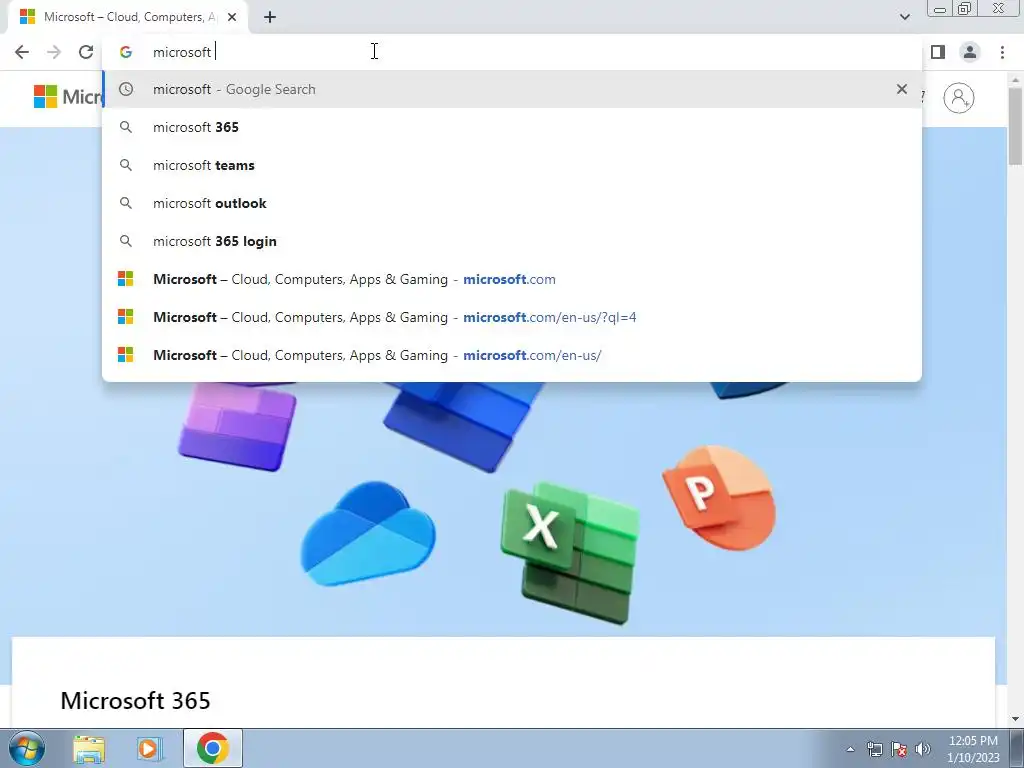The width and height of the screenshot is (1024, 768).
Task: Open the Chrome three-dot menu
Action: pyautogui.click(x=1002, y=52)
